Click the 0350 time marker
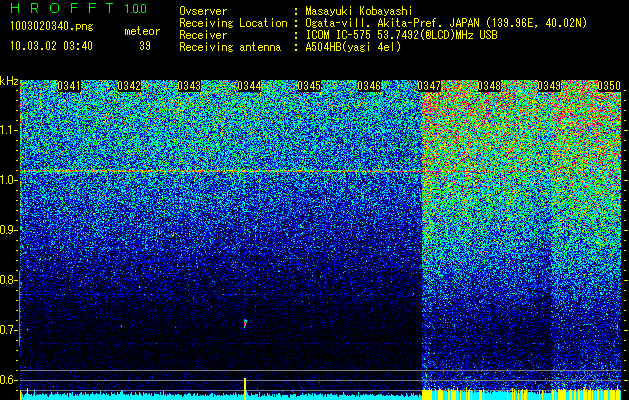This screenshot has width=629, height=400. tap(609, 86)
